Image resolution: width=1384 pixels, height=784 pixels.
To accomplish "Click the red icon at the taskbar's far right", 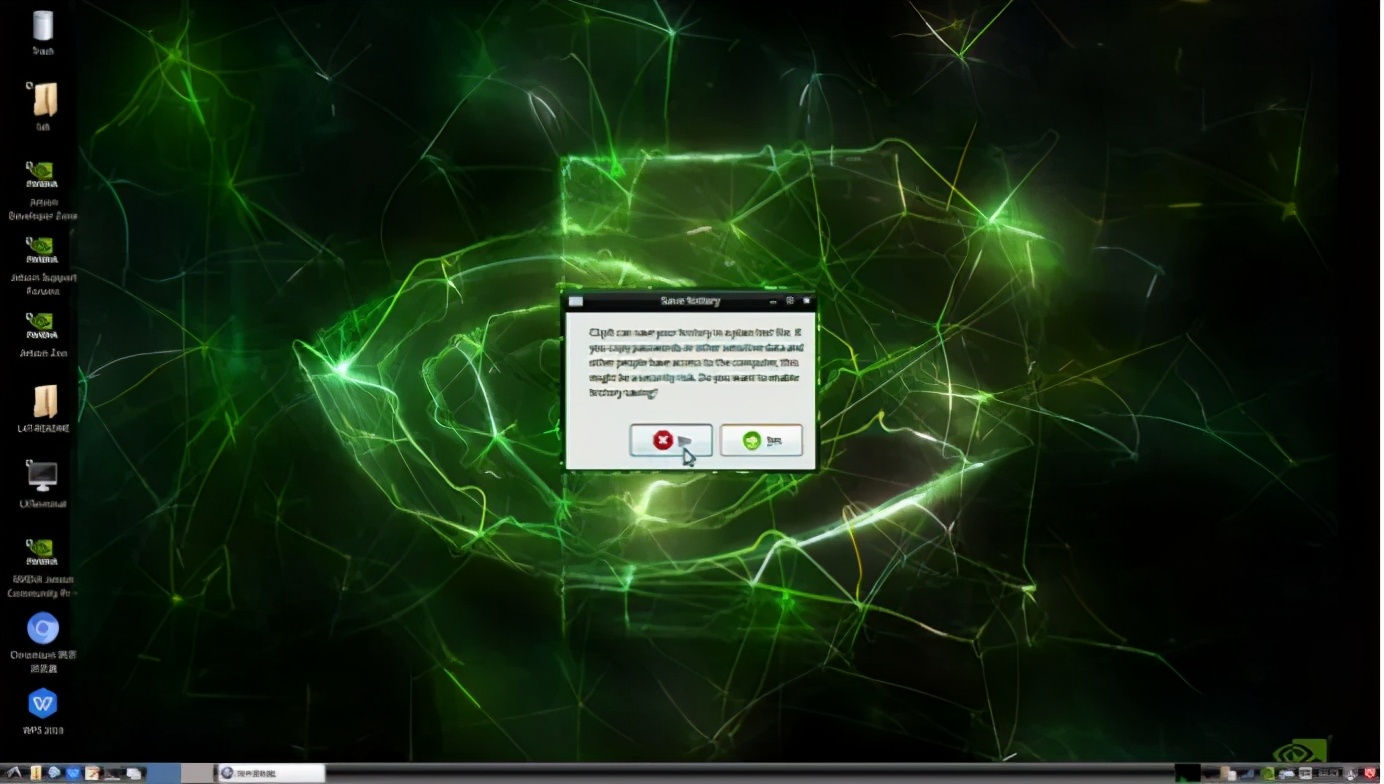I will [x=1372, y=773].
